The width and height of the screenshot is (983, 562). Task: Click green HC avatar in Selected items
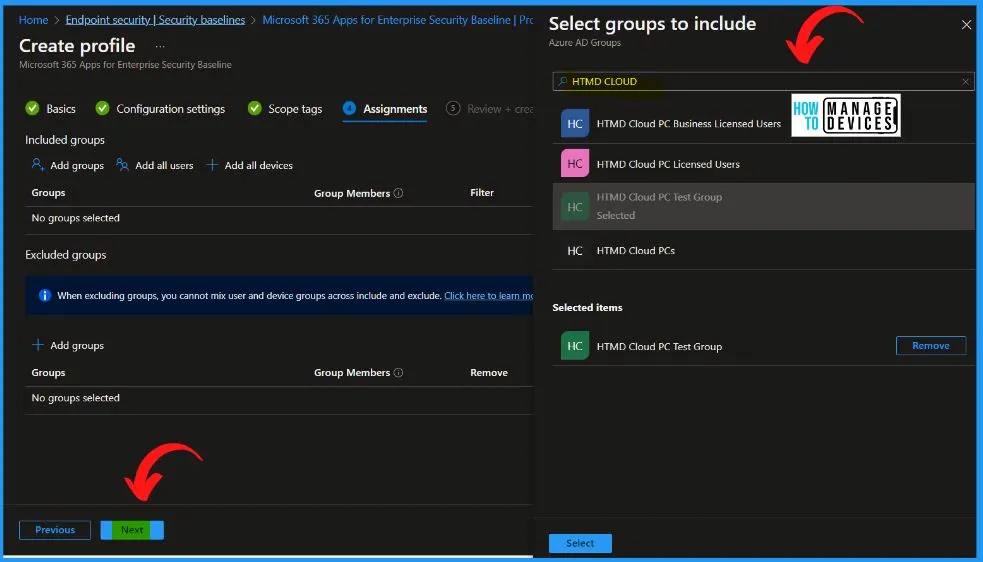[575, 346]
